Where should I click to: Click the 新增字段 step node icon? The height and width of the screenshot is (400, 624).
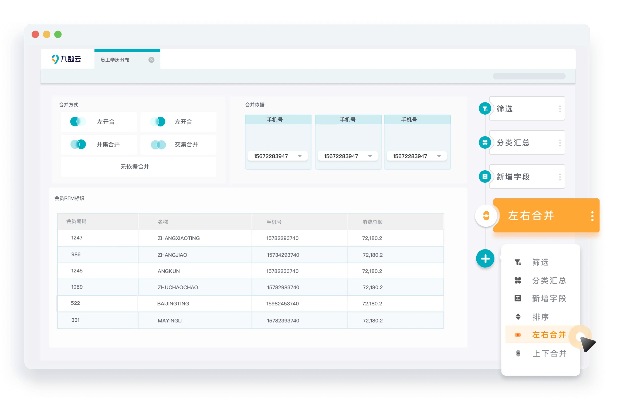pos(485,176)
